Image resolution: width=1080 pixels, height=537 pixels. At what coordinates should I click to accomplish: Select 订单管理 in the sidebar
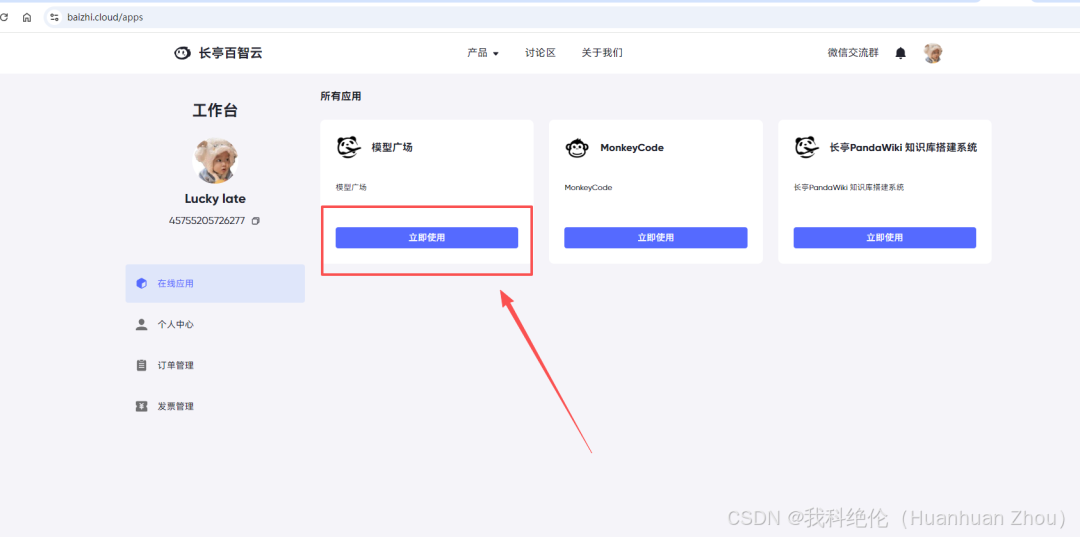[x=215, y=365]
